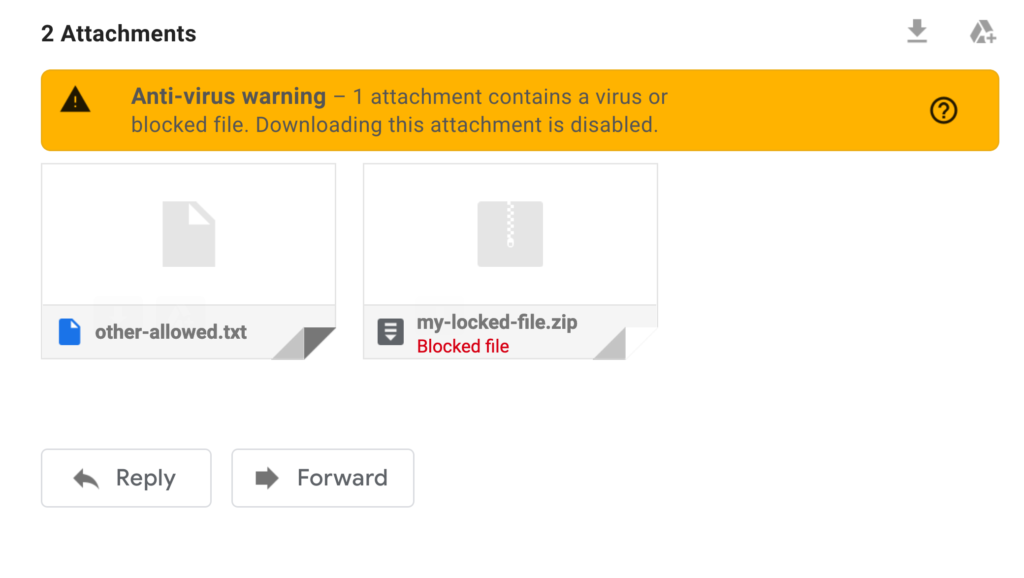Screen dimensions: 1024x578
Task: Click the Forward button
Action: pos(322,478)
